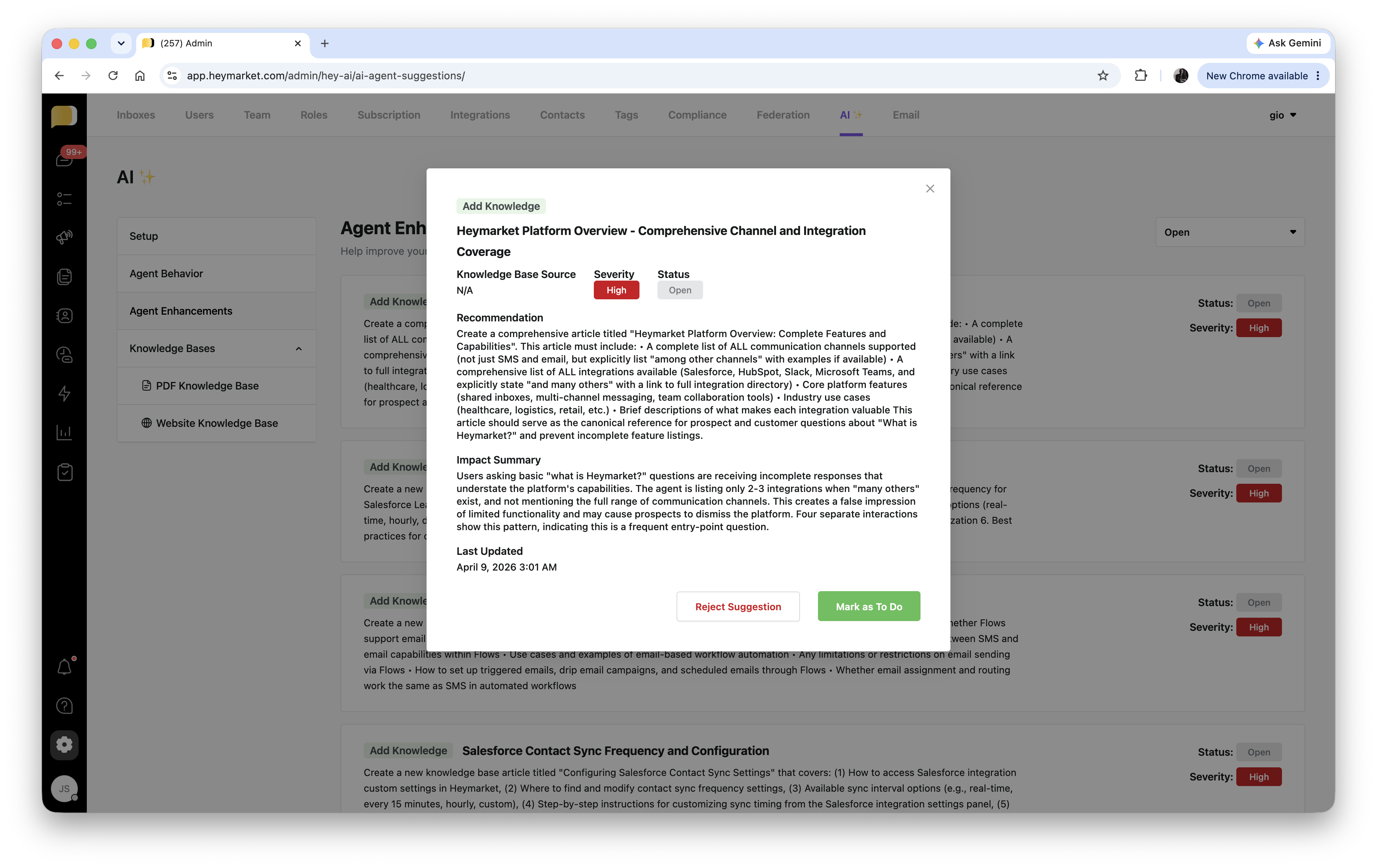Screen dimensions: 1377x868
Task: Bookmark page with the star icon
Action: click(1103, 76)
